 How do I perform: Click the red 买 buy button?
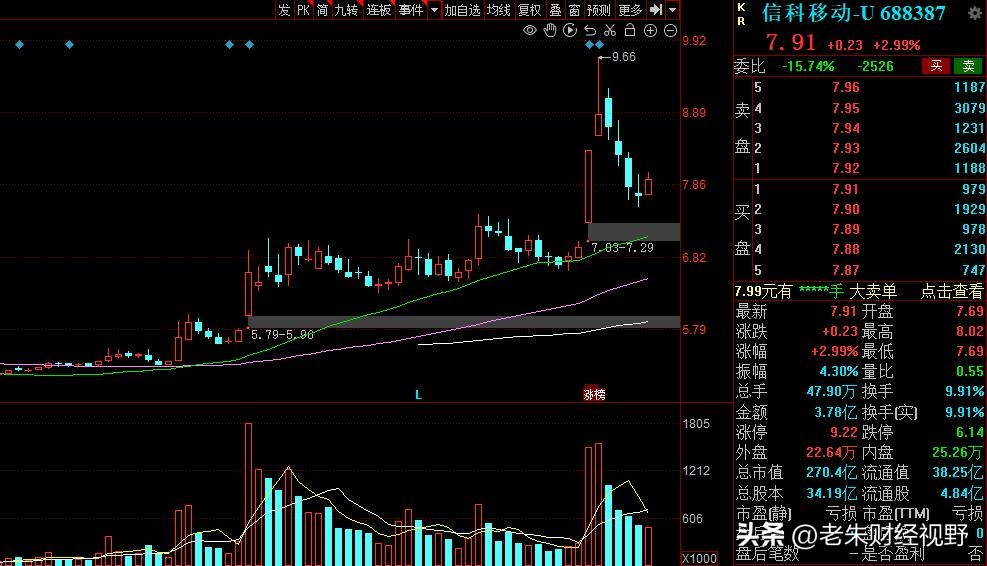[936, 65]
